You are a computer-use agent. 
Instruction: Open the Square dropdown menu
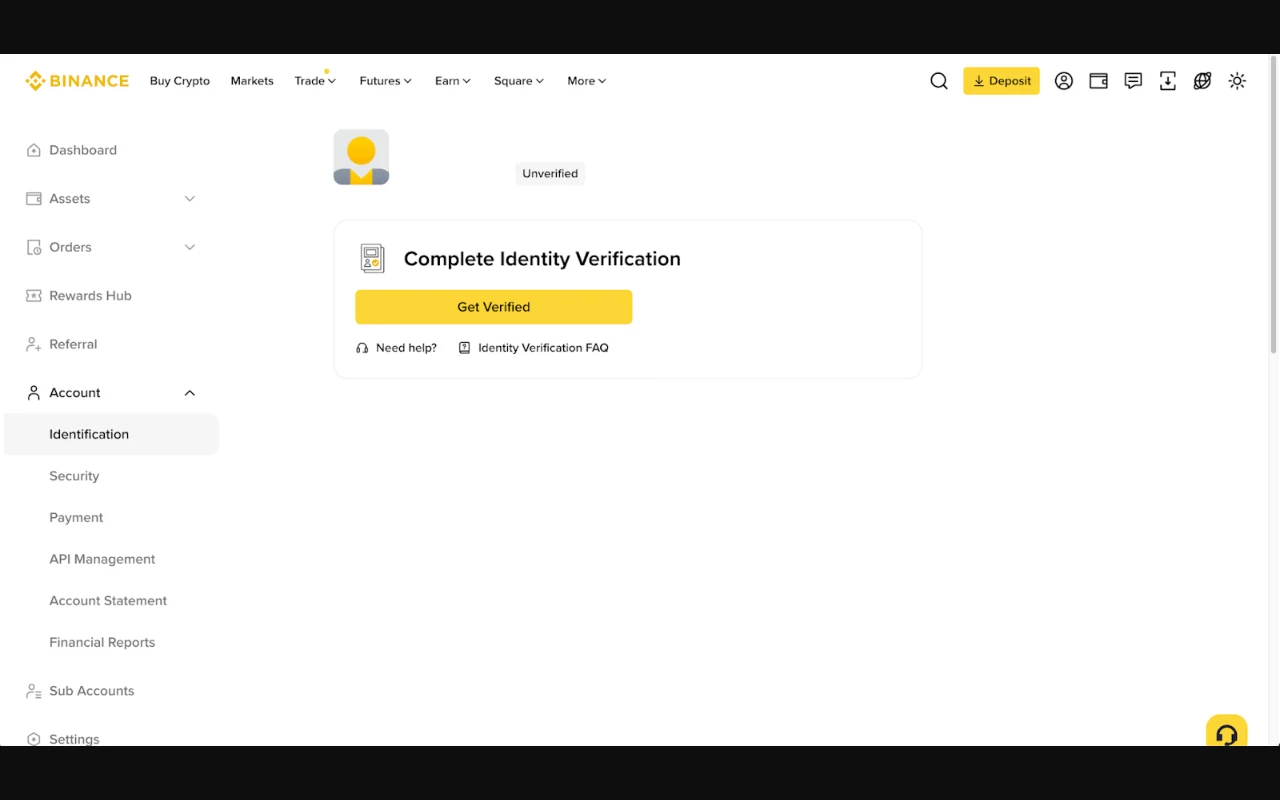519,81
